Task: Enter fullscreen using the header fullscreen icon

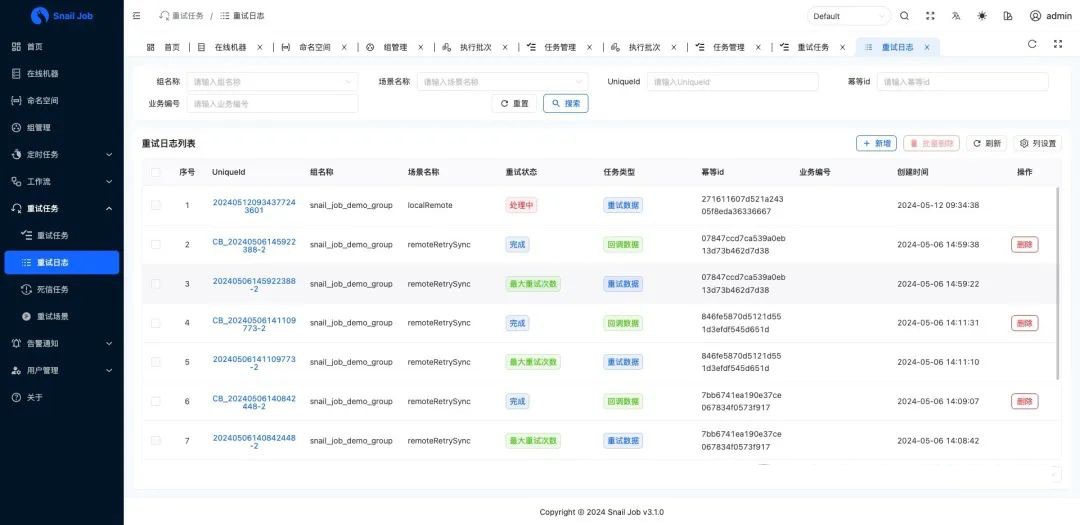Action: coord(930,16)
